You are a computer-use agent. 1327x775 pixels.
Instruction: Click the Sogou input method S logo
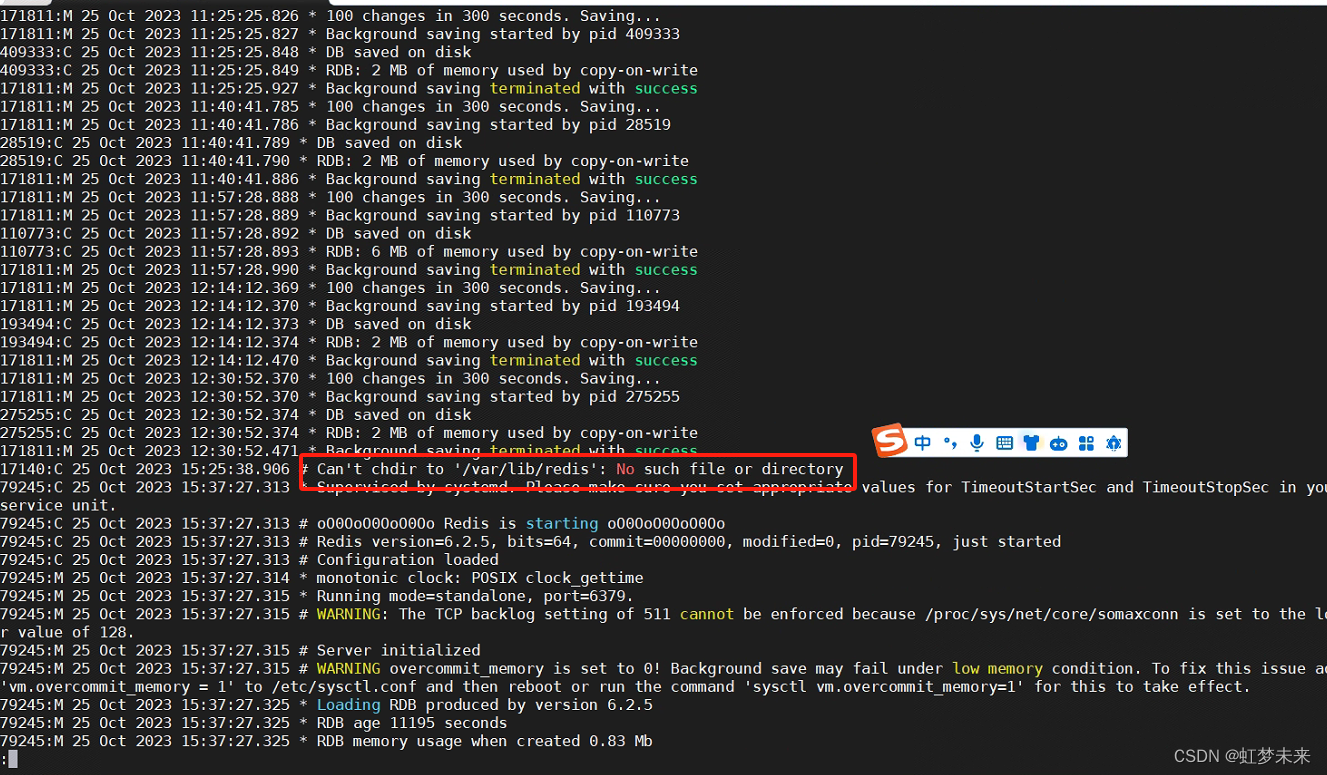(889, 441)
